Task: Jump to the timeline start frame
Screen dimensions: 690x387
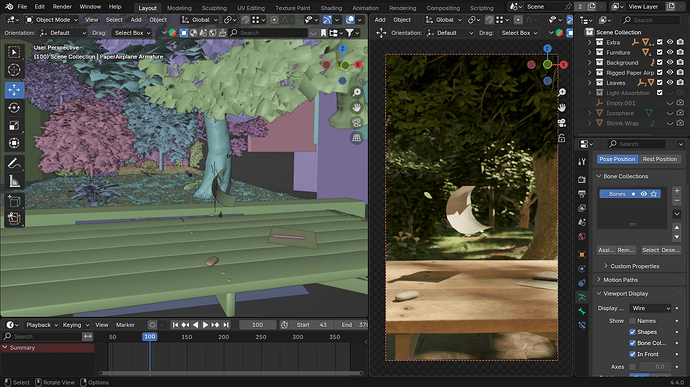Action: [175, 325]
